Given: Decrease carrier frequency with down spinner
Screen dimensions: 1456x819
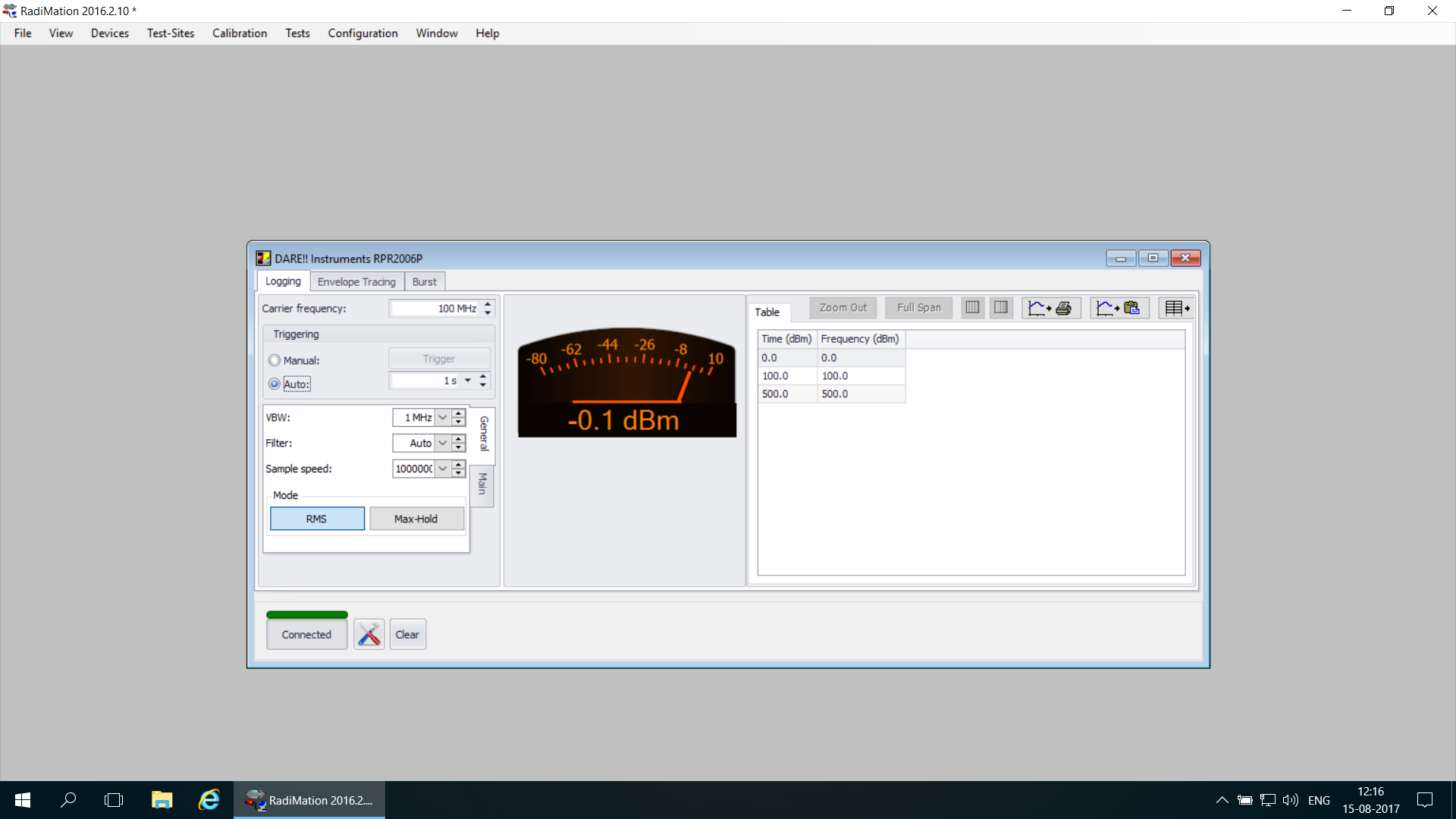Looking at the screenshot, I should click(488, 313).
